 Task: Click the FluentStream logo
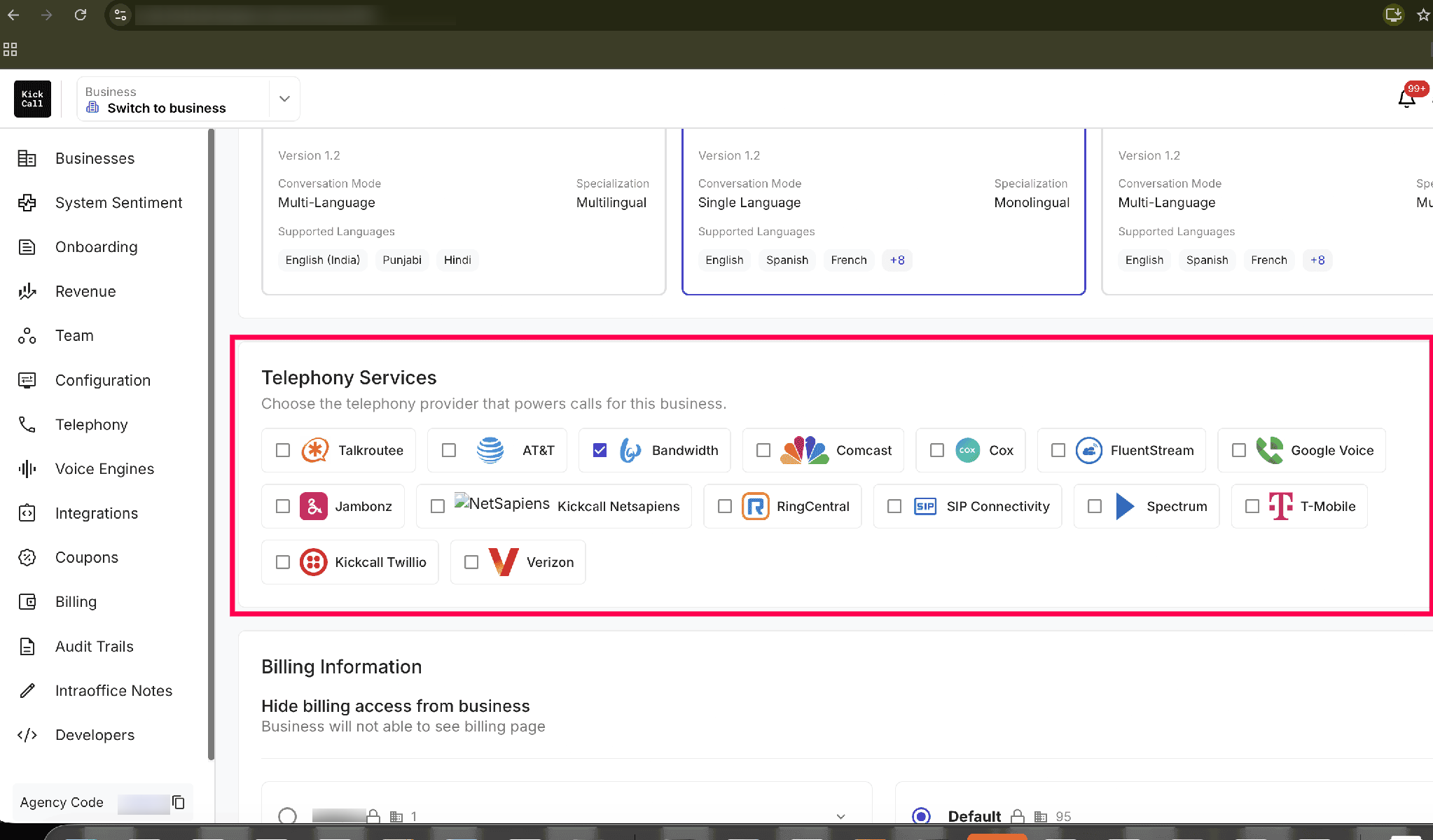coord(1089,450)
